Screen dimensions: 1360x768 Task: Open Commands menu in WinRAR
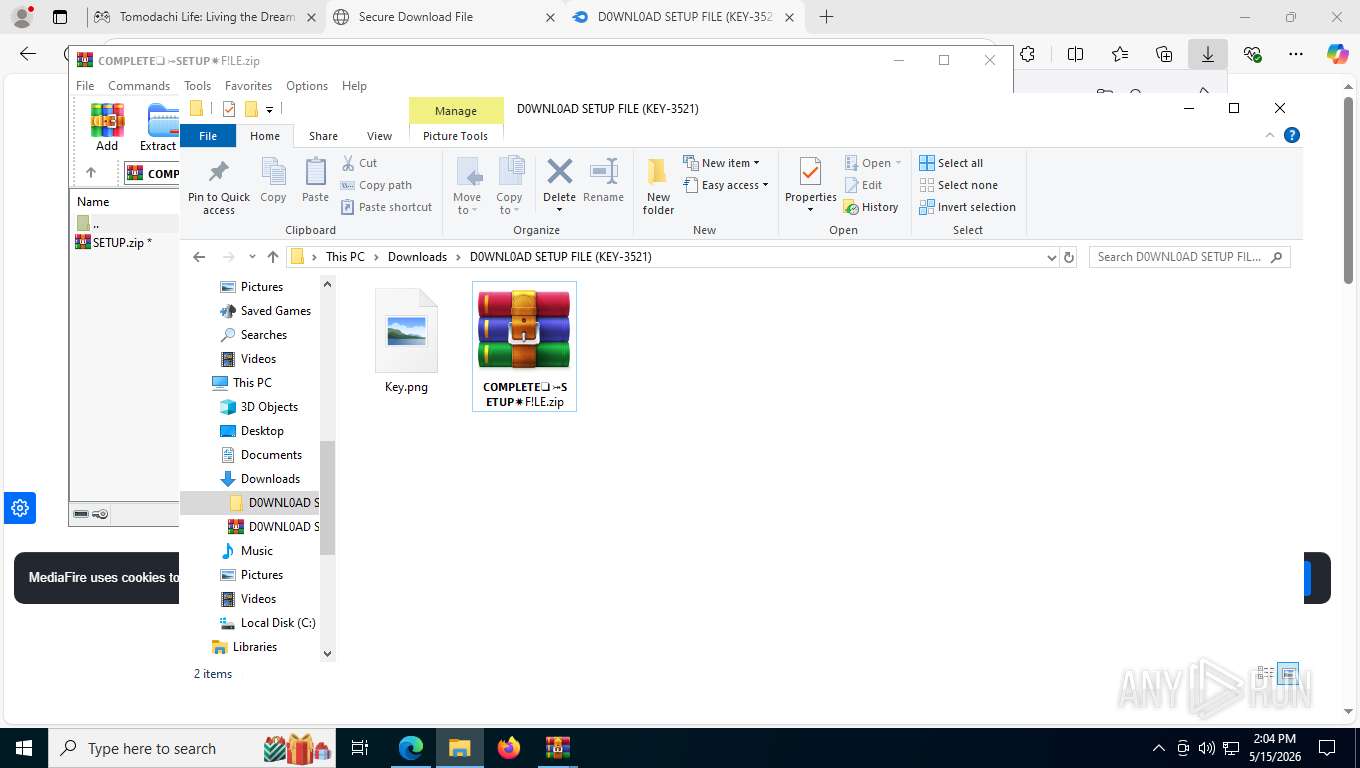[x=139, y=86]
